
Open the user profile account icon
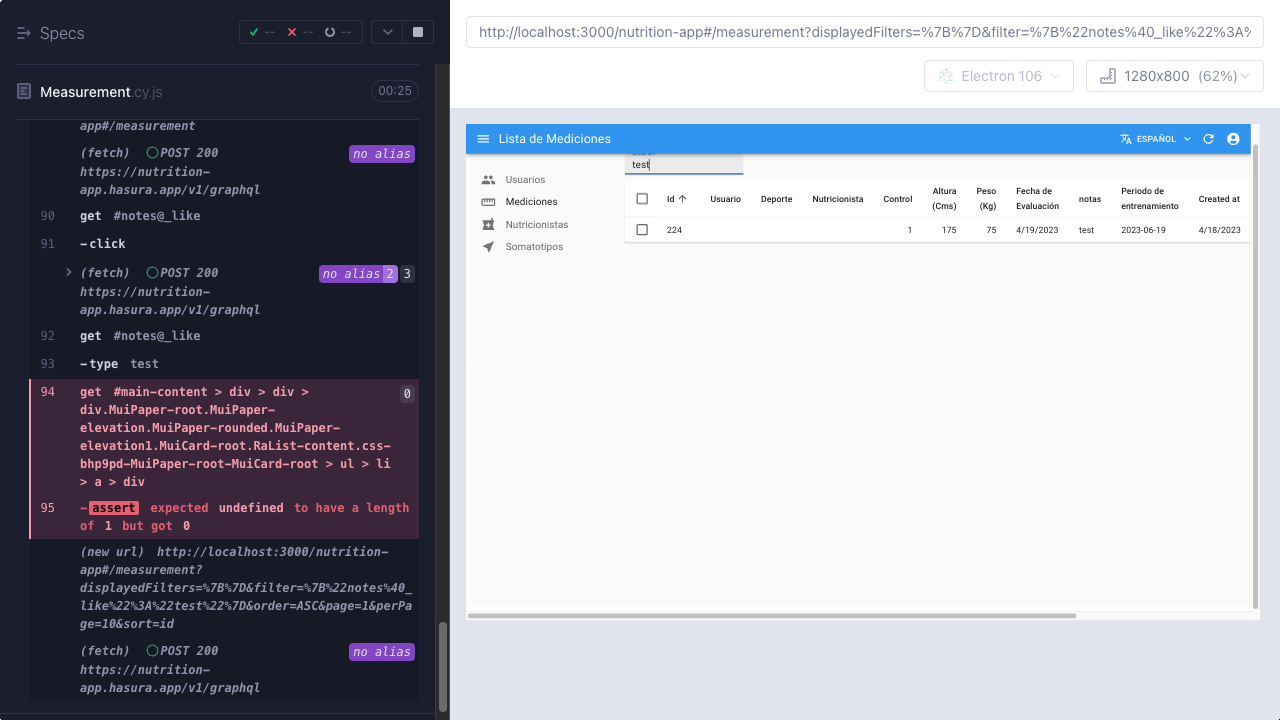coord(1233,139)
